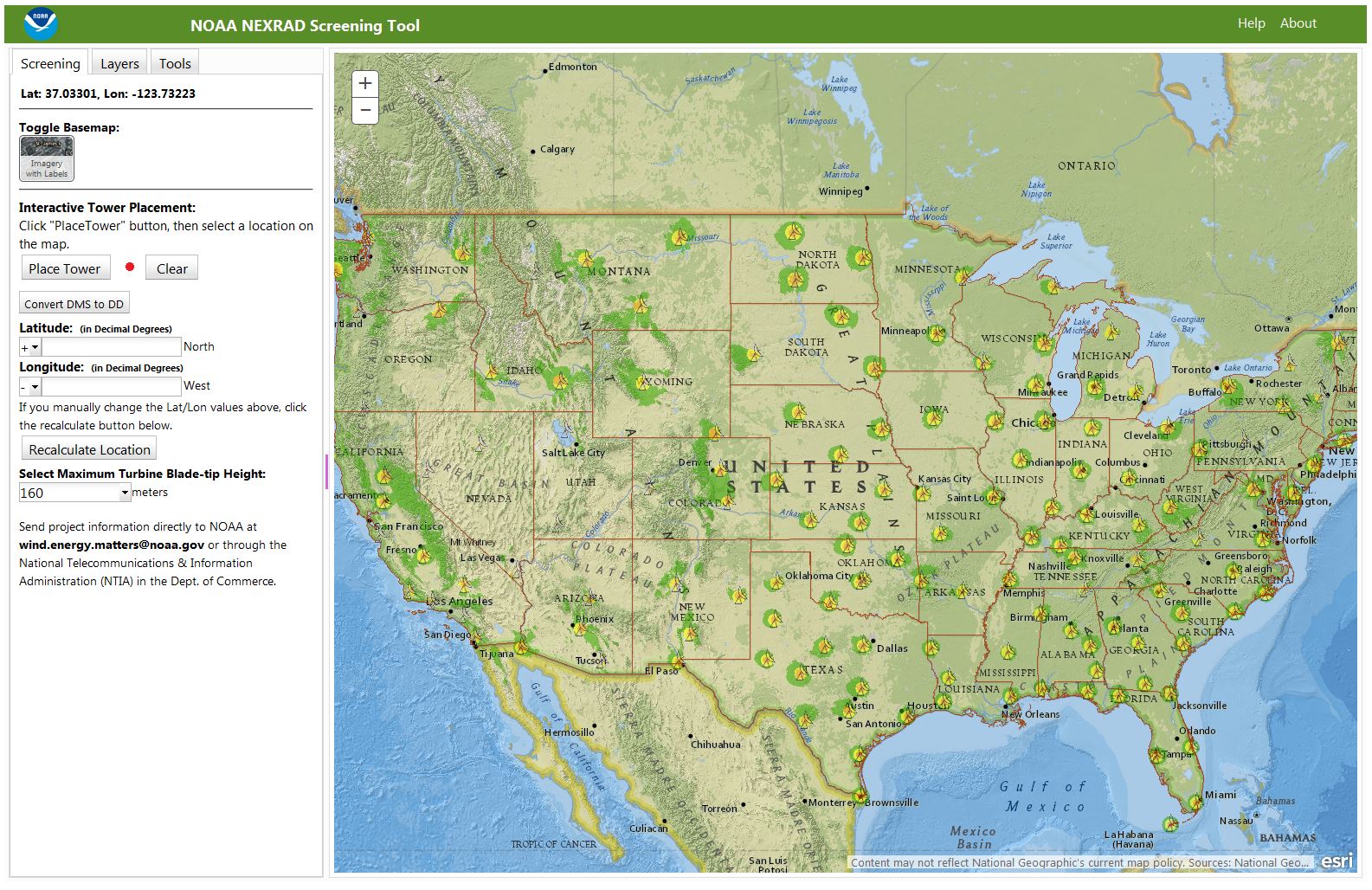Click the Convert DMS to DD button
1372x890 pixels.
74,304
